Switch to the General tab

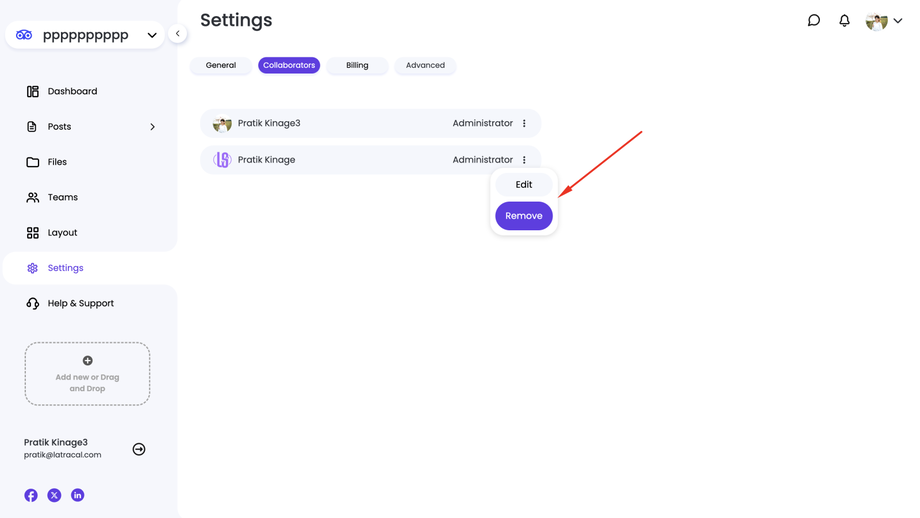pyautogui.click(x=221, y=66)
